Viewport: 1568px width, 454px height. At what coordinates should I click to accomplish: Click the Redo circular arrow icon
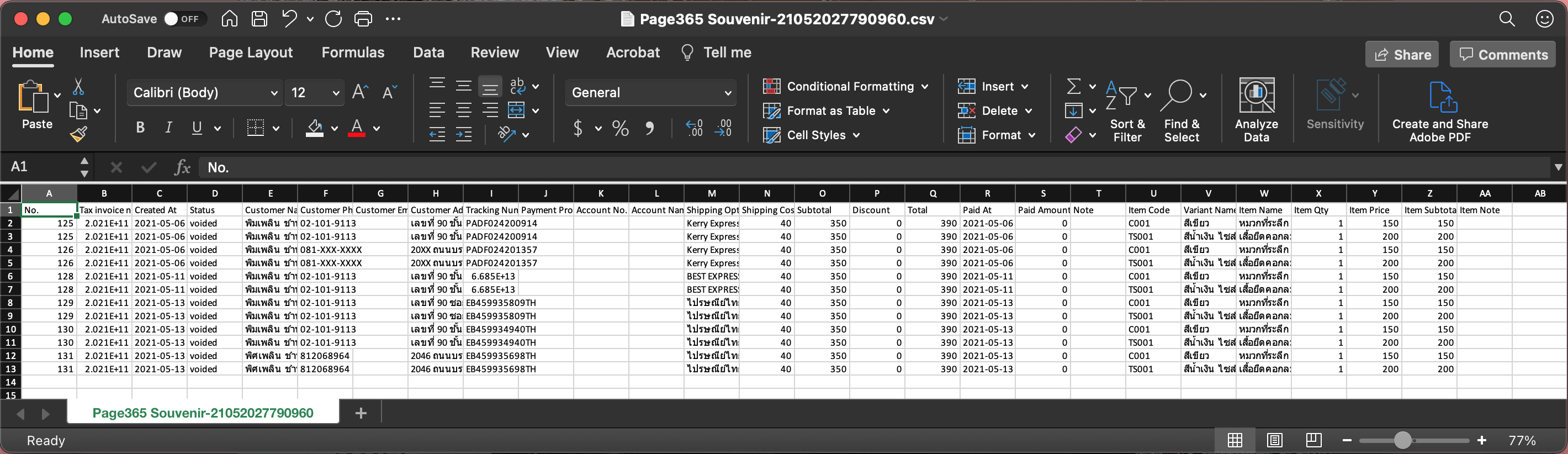tap(333, 19)
